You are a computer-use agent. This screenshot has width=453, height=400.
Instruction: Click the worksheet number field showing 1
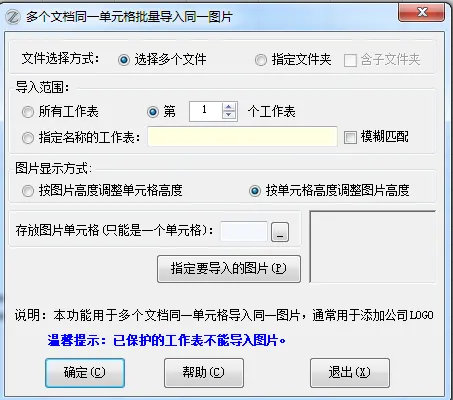tap(205, 111)
